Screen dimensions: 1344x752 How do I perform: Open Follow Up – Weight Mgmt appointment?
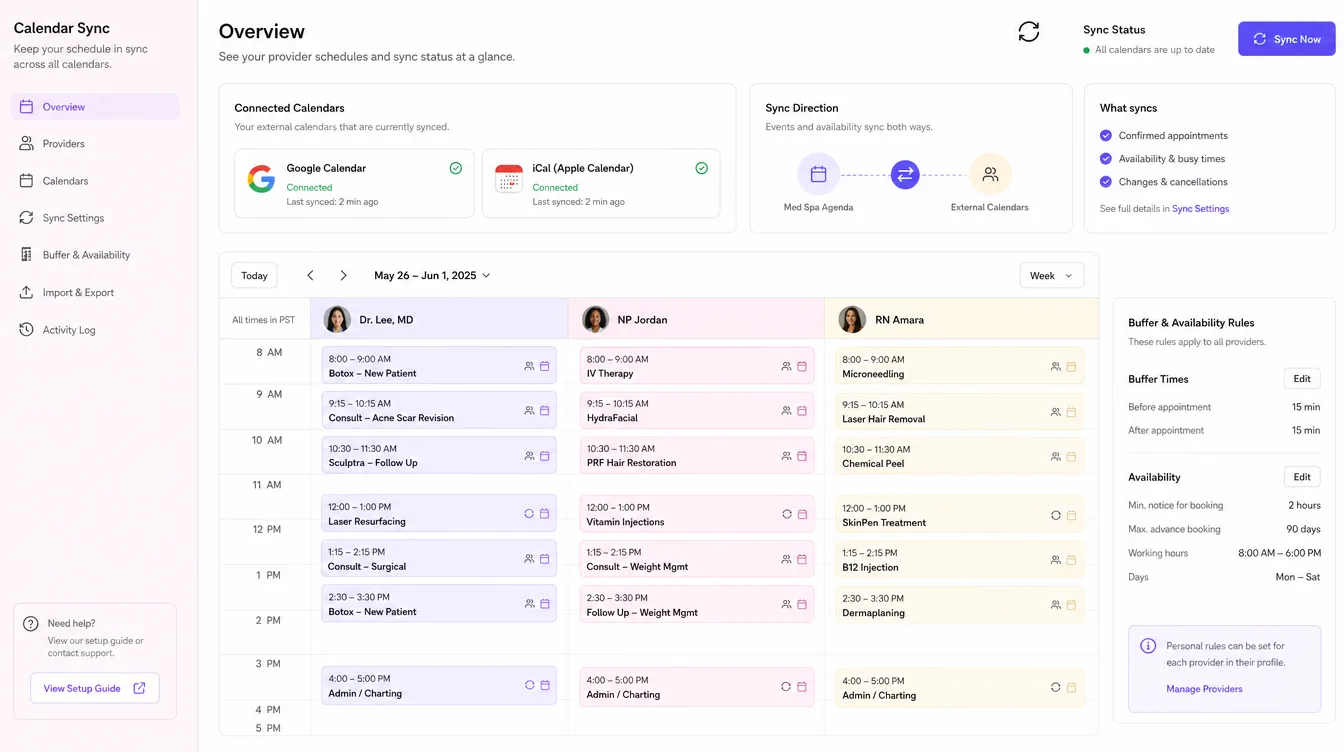(697, 605)
